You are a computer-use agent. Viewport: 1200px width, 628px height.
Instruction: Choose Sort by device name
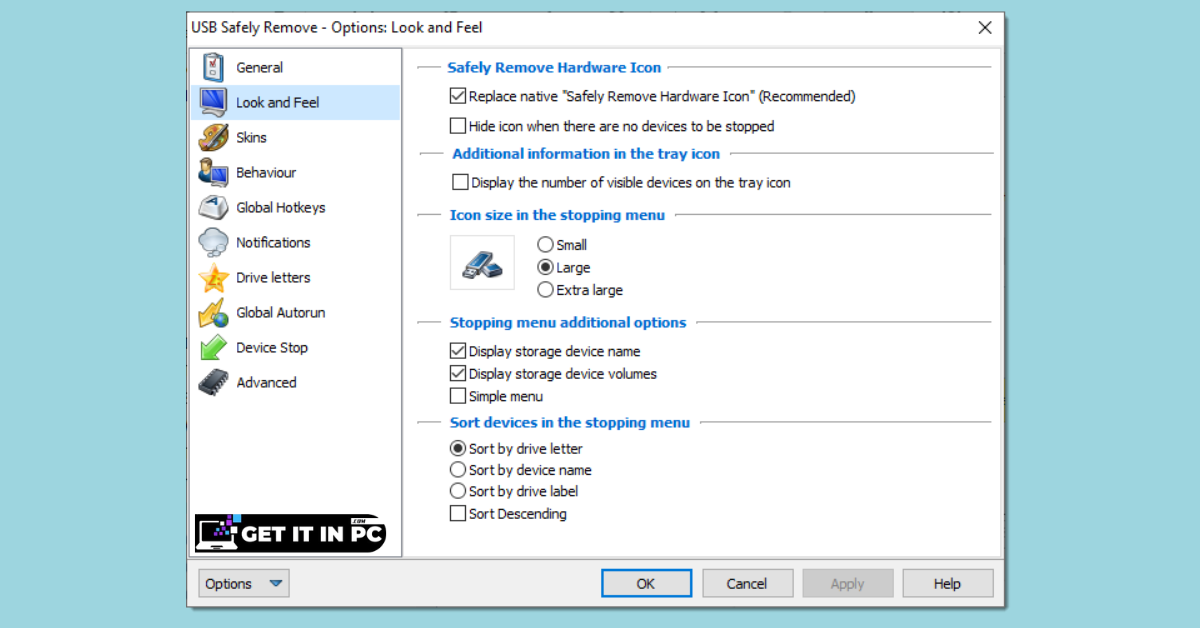[x=458, y=470]
